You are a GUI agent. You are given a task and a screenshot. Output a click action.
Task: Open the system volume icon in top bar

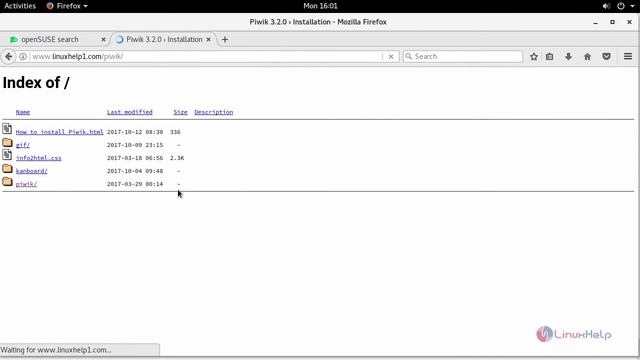[x=606, y=6]
